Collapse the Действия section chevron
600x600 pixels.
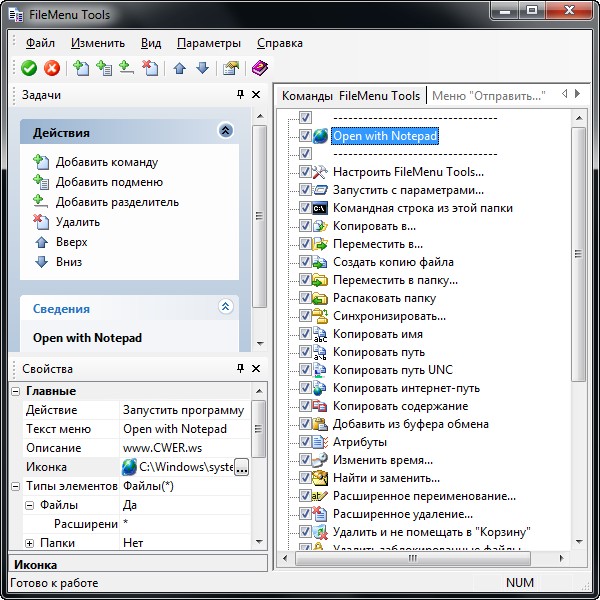[226, 131]
